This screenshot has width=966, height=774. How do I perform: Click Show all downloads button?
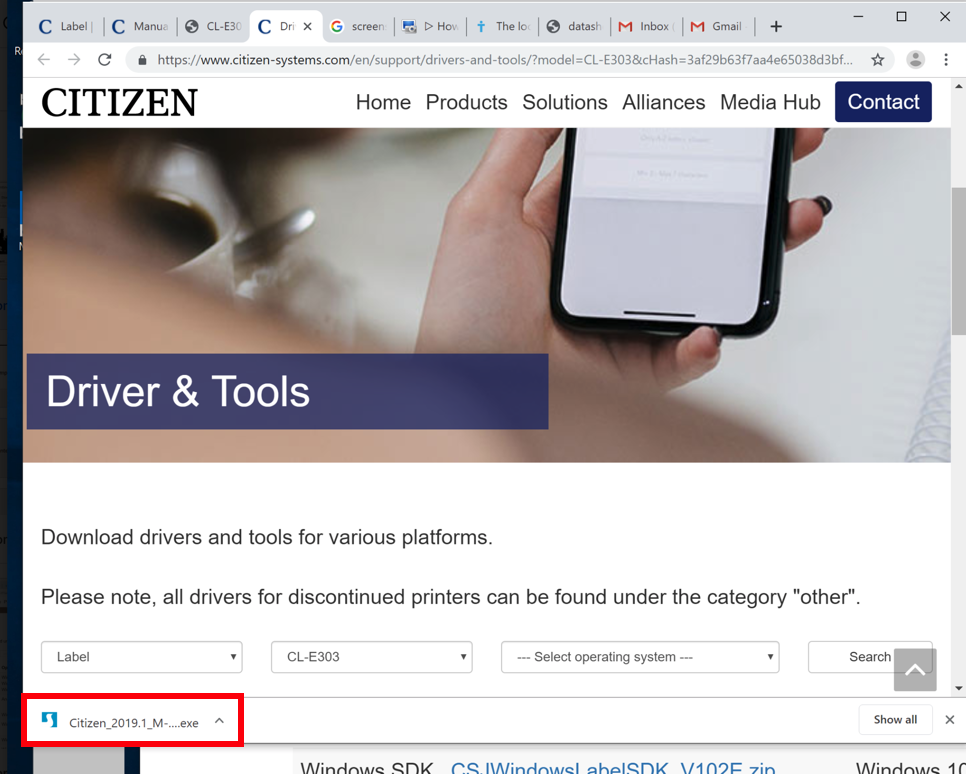[895, 720]
